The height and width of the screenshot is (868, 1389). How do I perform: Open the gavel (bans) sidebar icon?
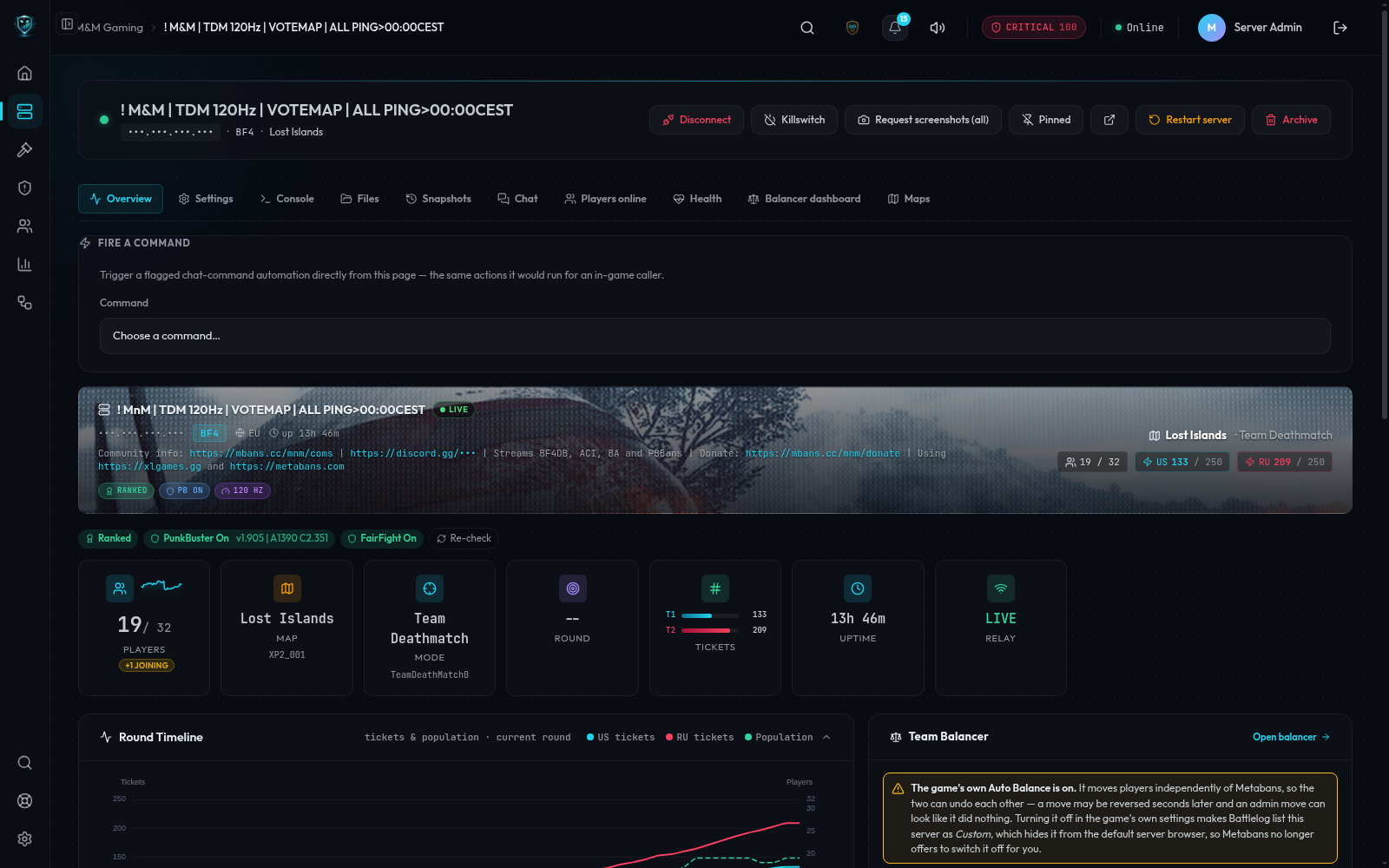click(x=24, y=149)
